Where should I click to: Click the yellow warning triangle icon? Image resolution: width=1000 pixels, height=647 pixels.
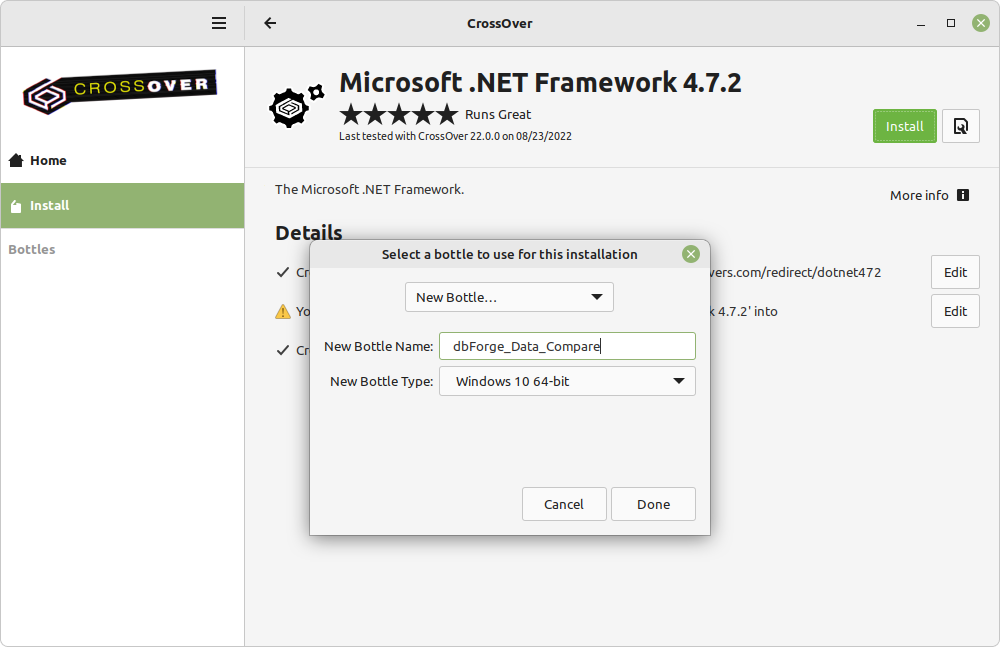(283, 311)
